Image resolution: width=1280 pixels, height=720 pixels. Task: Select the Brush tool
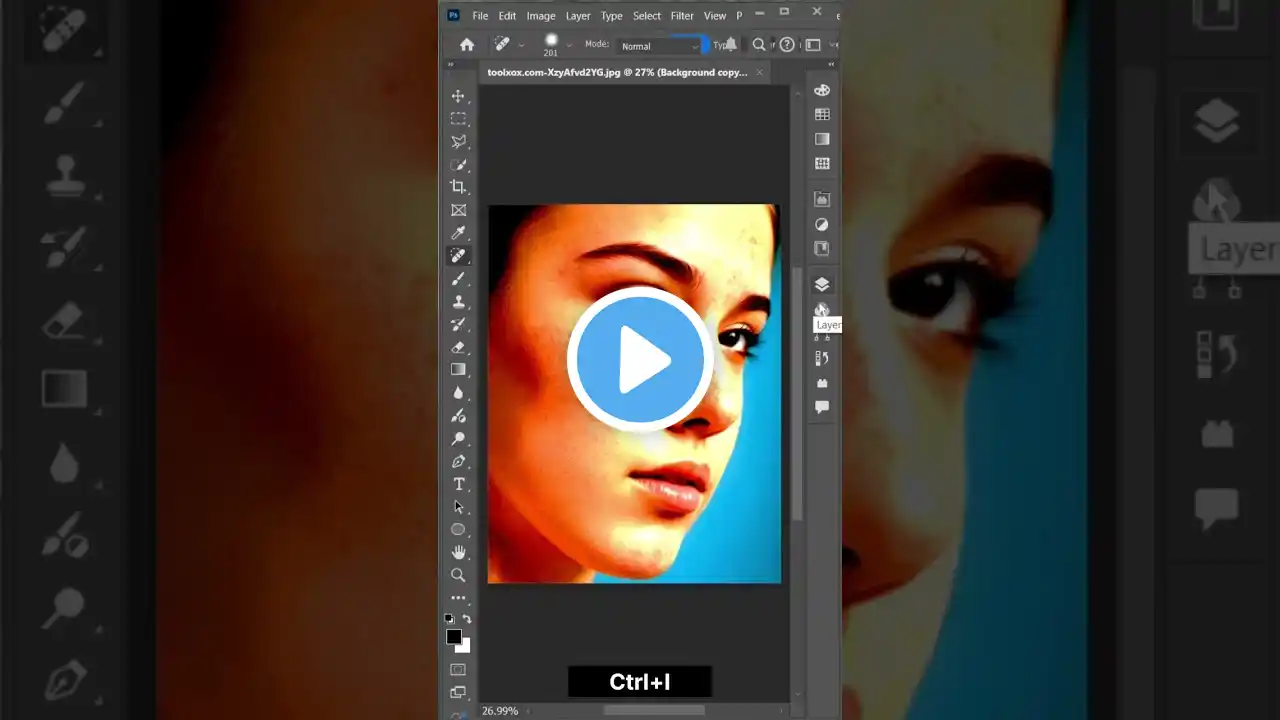coord(458,279)
